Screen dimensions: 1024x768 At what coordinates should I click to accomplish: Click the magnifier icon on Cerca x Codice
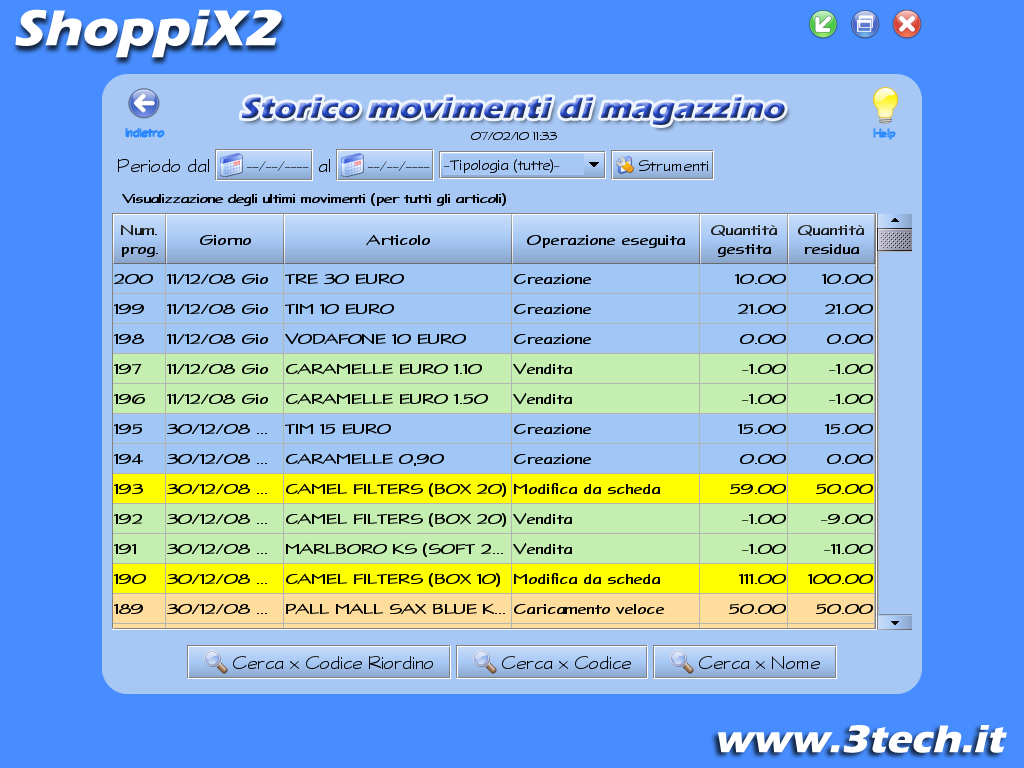485,662
